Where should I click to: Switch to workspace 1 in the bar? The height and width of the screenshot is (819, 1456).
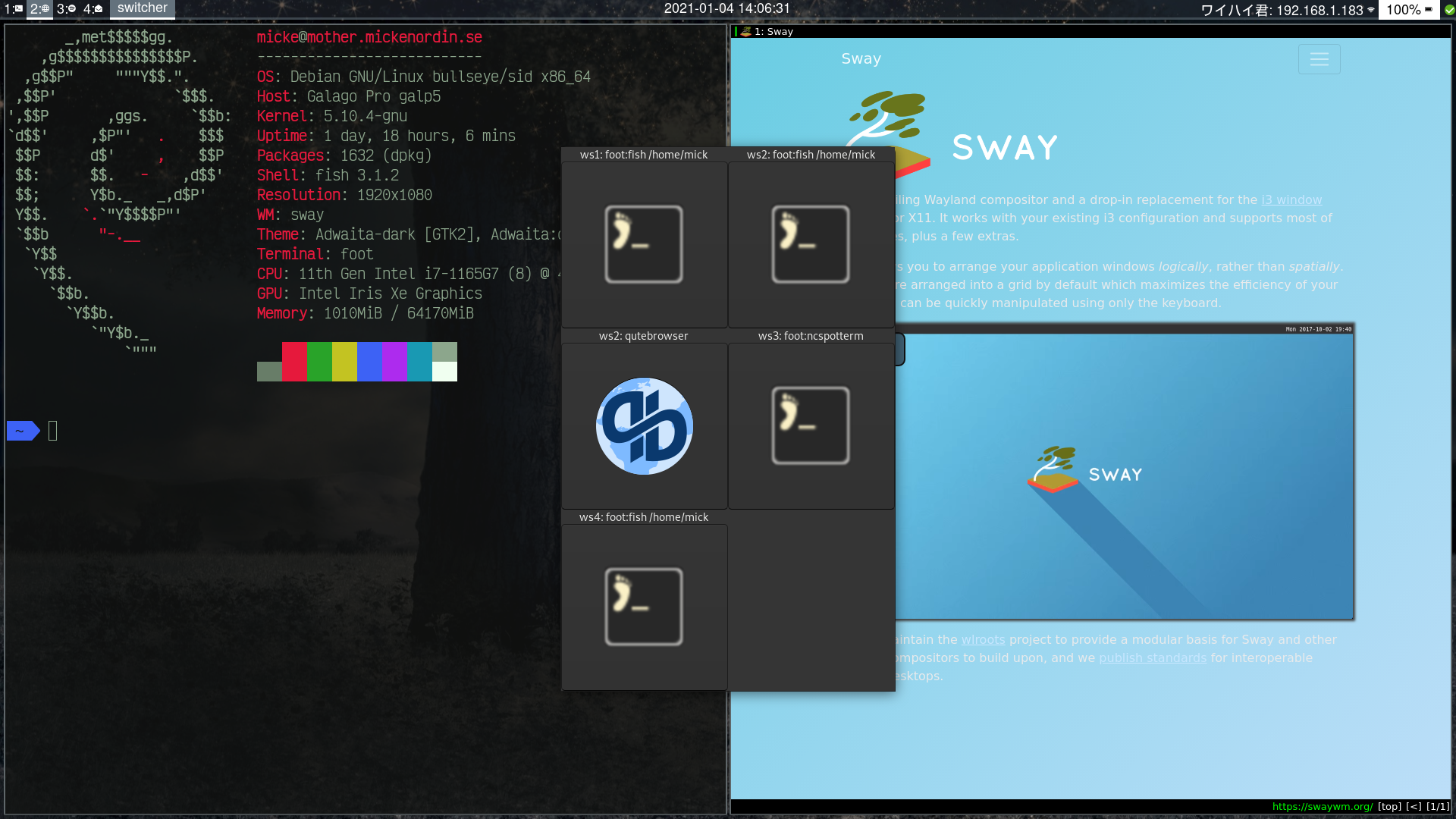coord(14,9)
